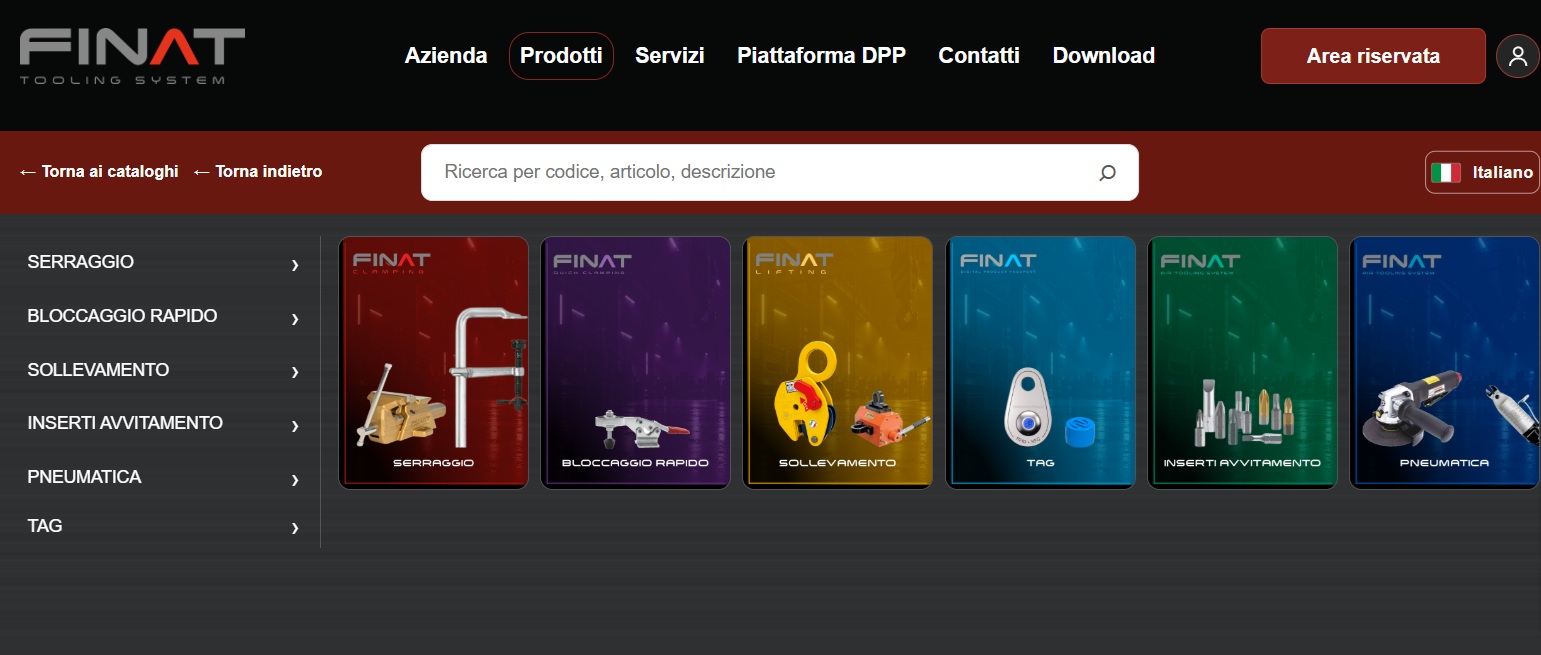Open the green Inserti Avvitamento catalog card
1541x655 pixels.
coord(1242,363)
